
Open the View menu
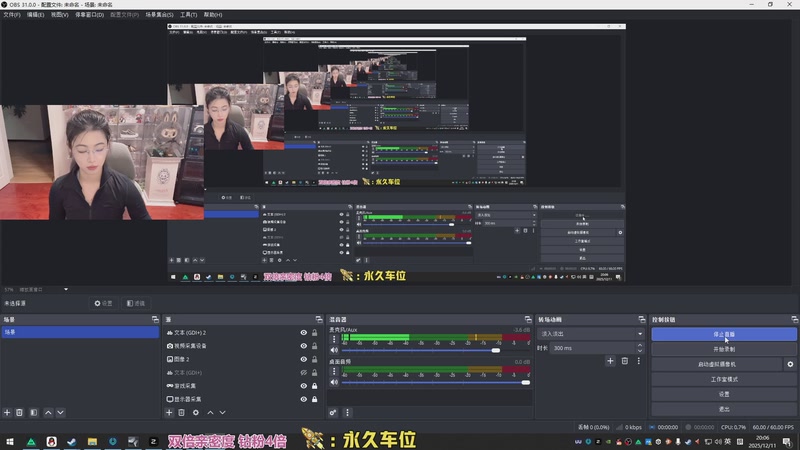tap(59, 15)
